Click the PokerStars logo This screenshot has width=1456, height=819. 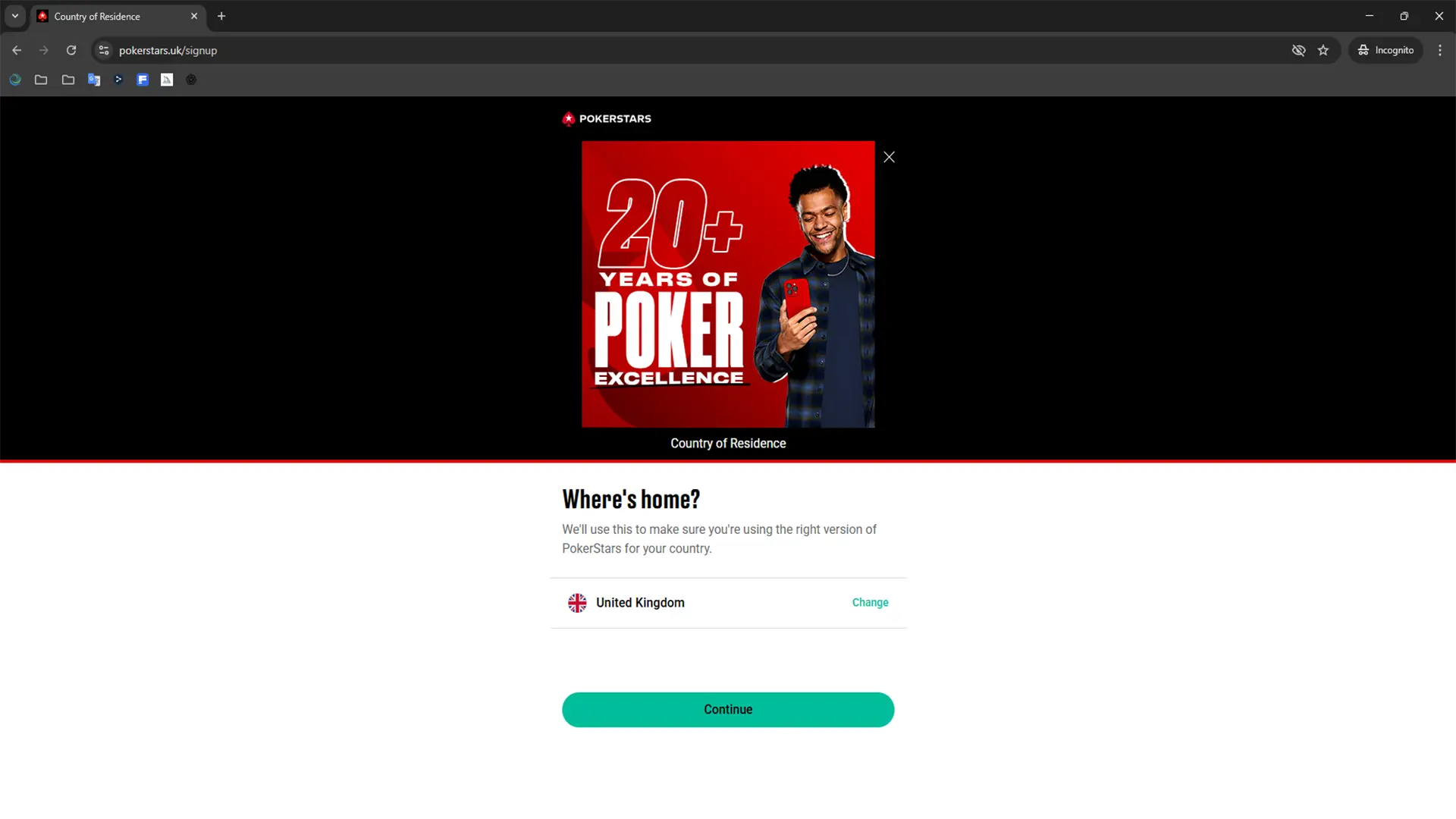tap(607, 118)
